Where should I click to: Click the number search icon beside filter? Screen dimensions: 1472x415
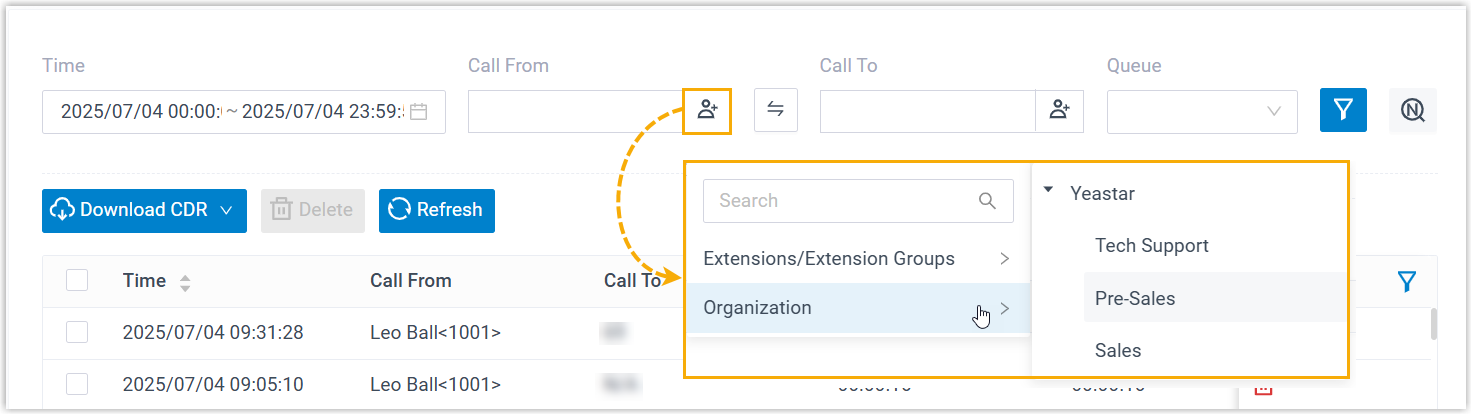[1412, 110]
